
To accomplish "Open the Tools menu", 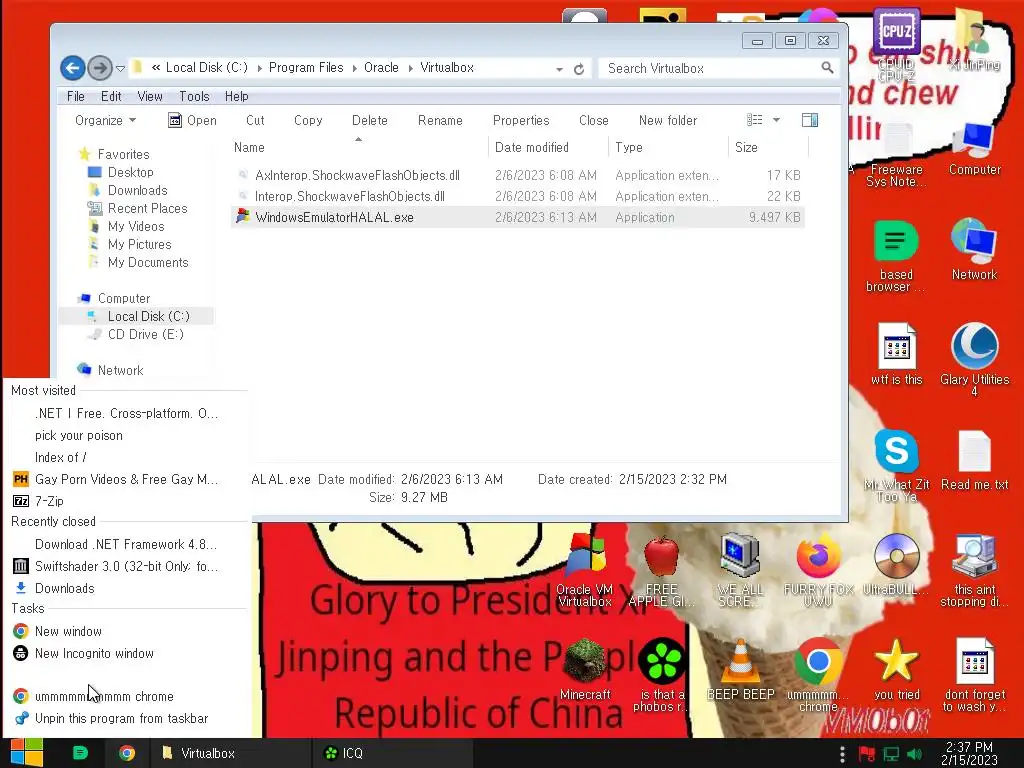I will point(194,96).
